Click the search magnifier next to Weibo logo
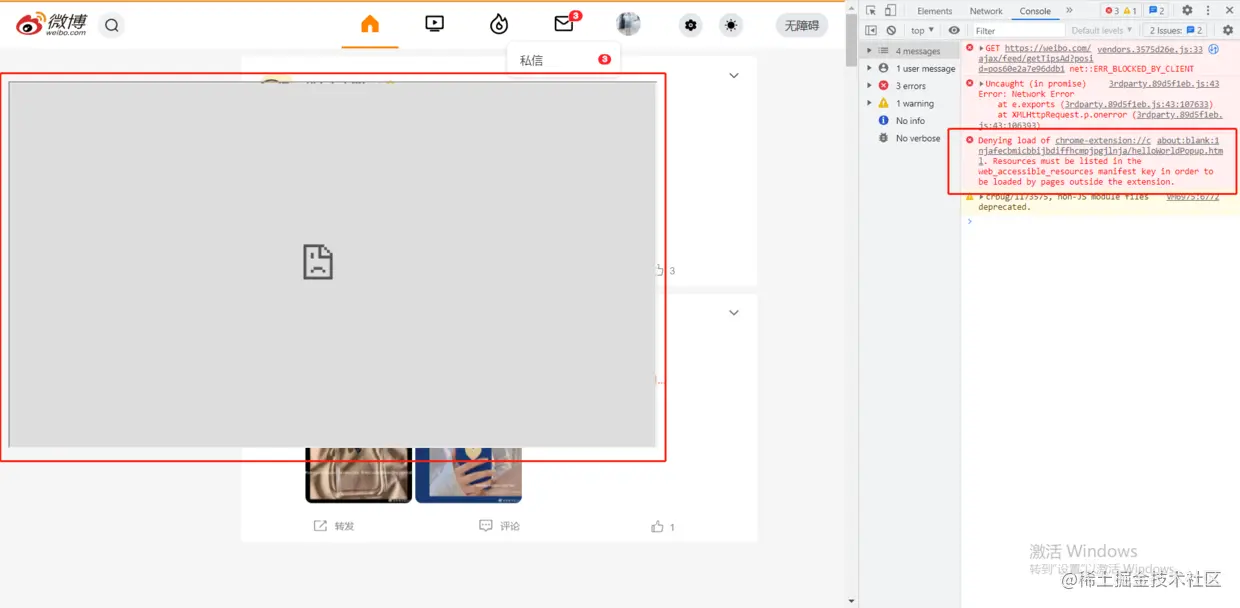This screenshot has width=1240, height=608. pyautogui.click(x=111, y=25)
